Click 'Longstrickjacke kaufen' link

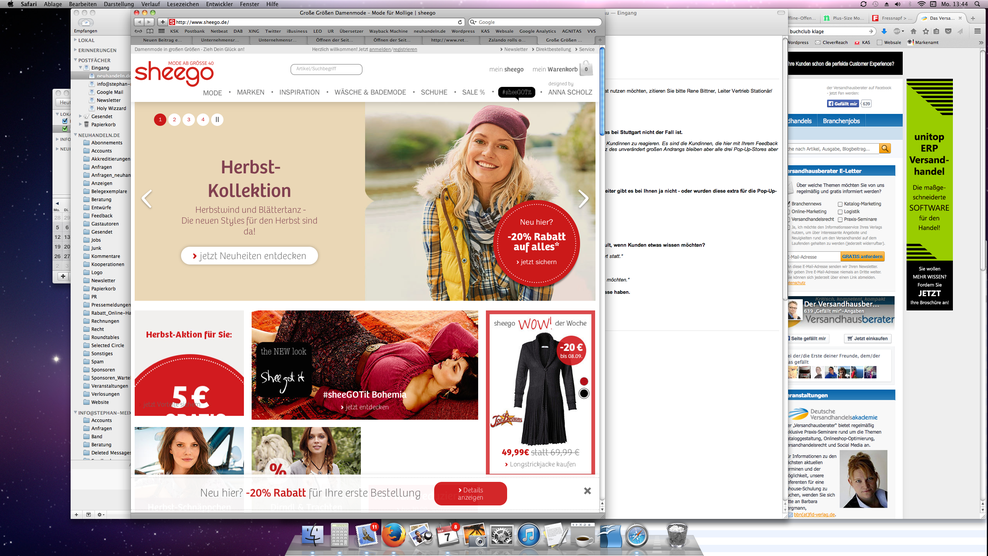[543, 465]
